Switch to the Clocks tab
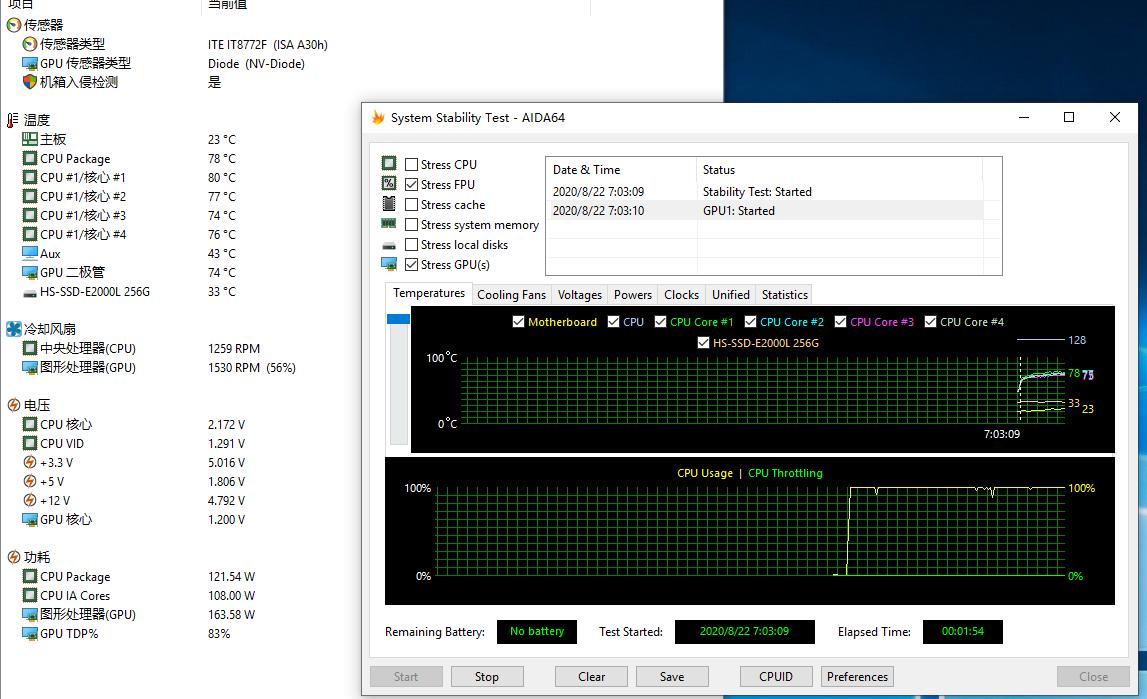 (681, 295)
